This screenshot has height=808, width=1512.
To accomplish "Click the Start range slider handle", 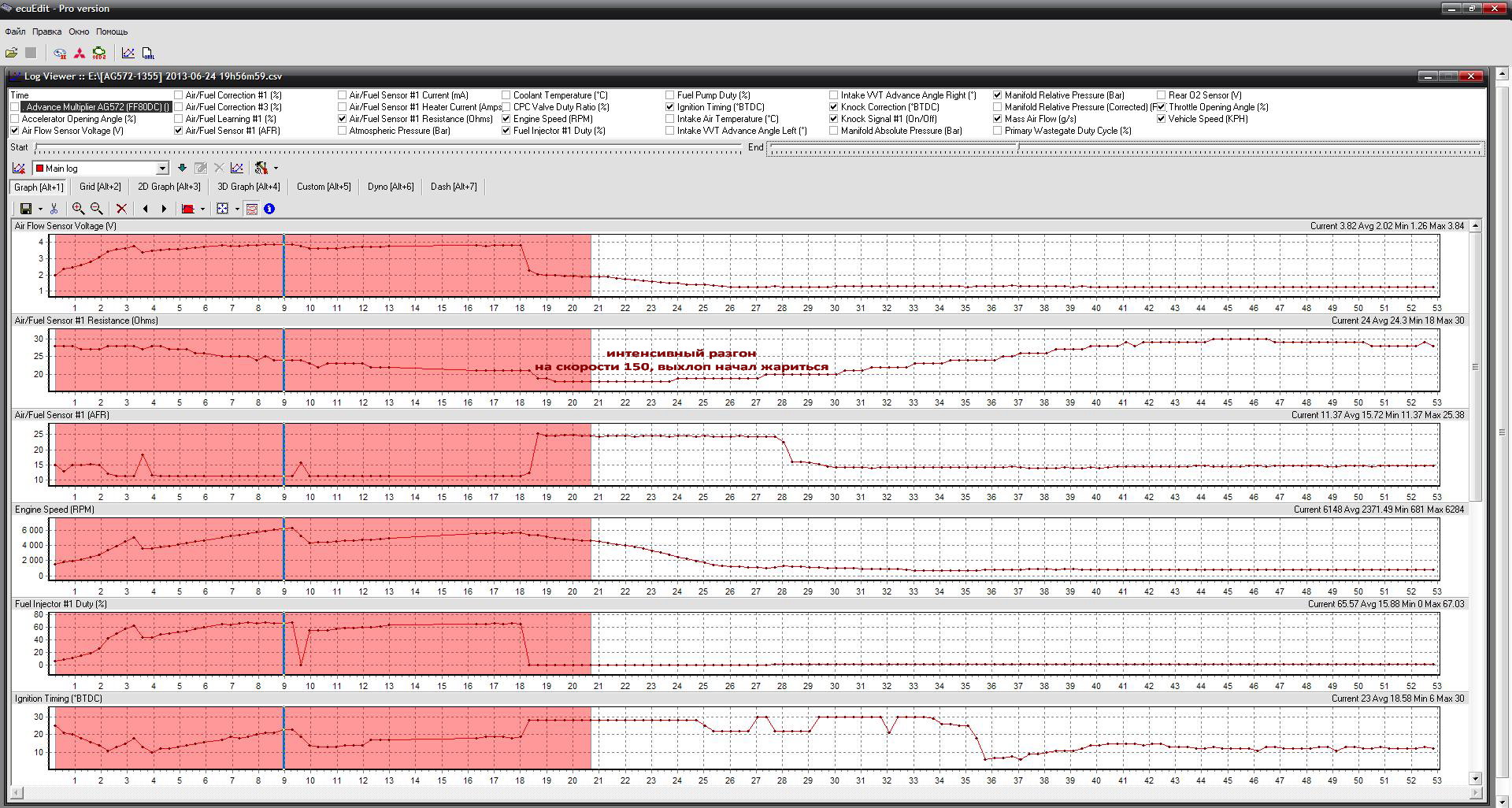I will coord(36,148).
